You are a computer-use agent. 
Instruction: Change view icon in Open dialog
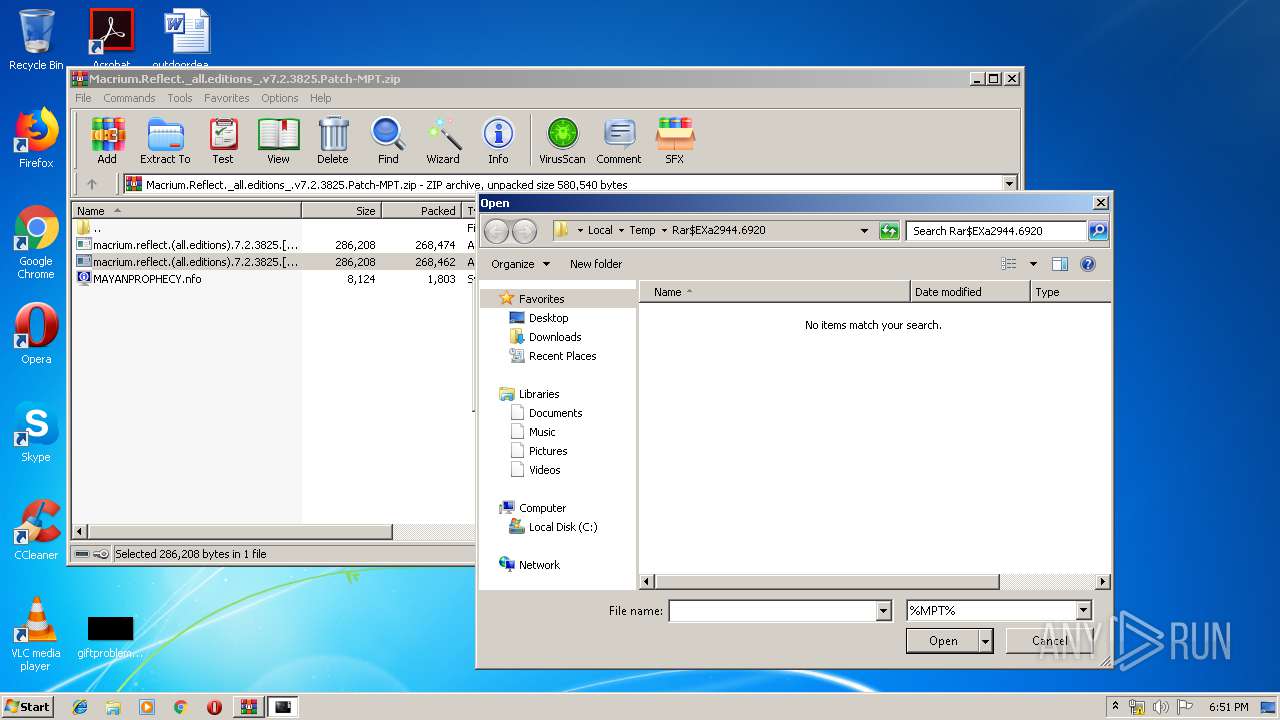pyautogui.click(x=1009, y=264)
